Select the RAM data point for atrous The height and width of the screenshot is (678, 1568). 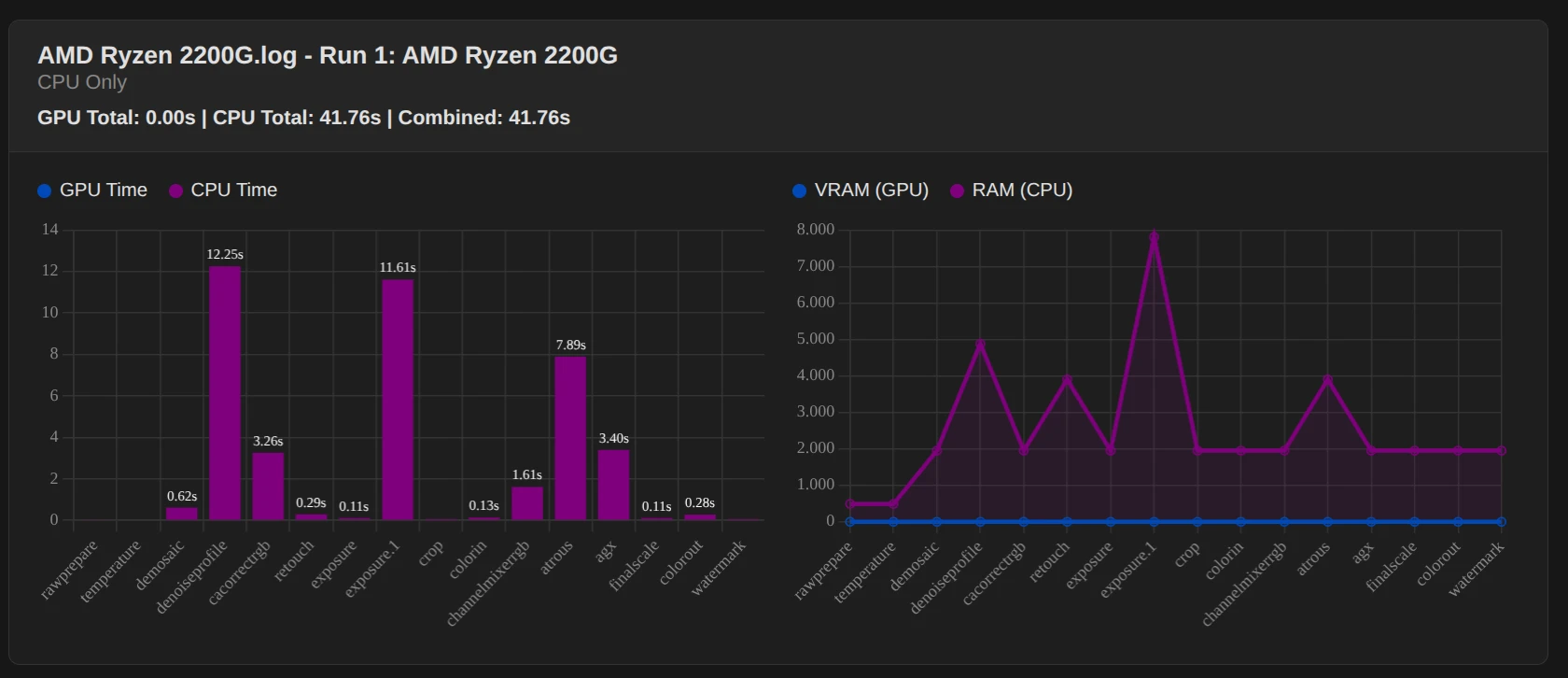tap(1327, 380)
